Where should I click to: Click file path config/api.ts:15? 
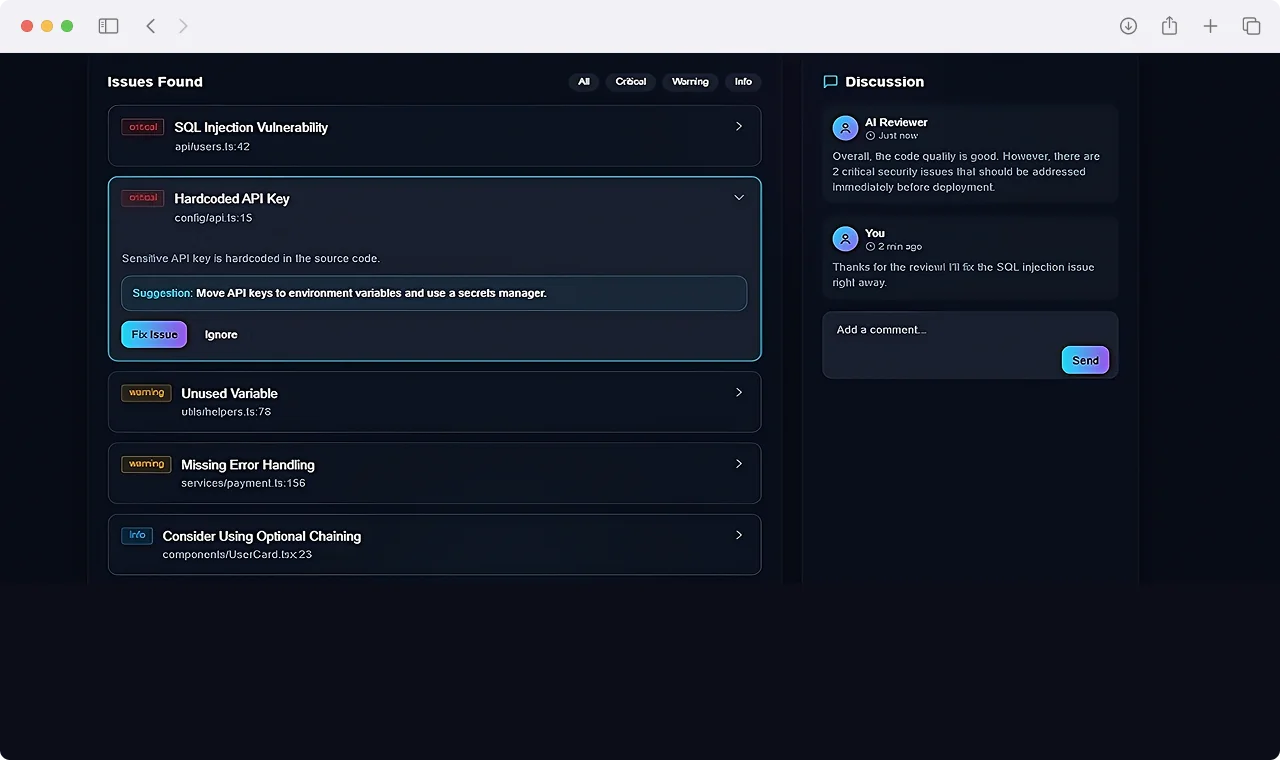point(213,218)
